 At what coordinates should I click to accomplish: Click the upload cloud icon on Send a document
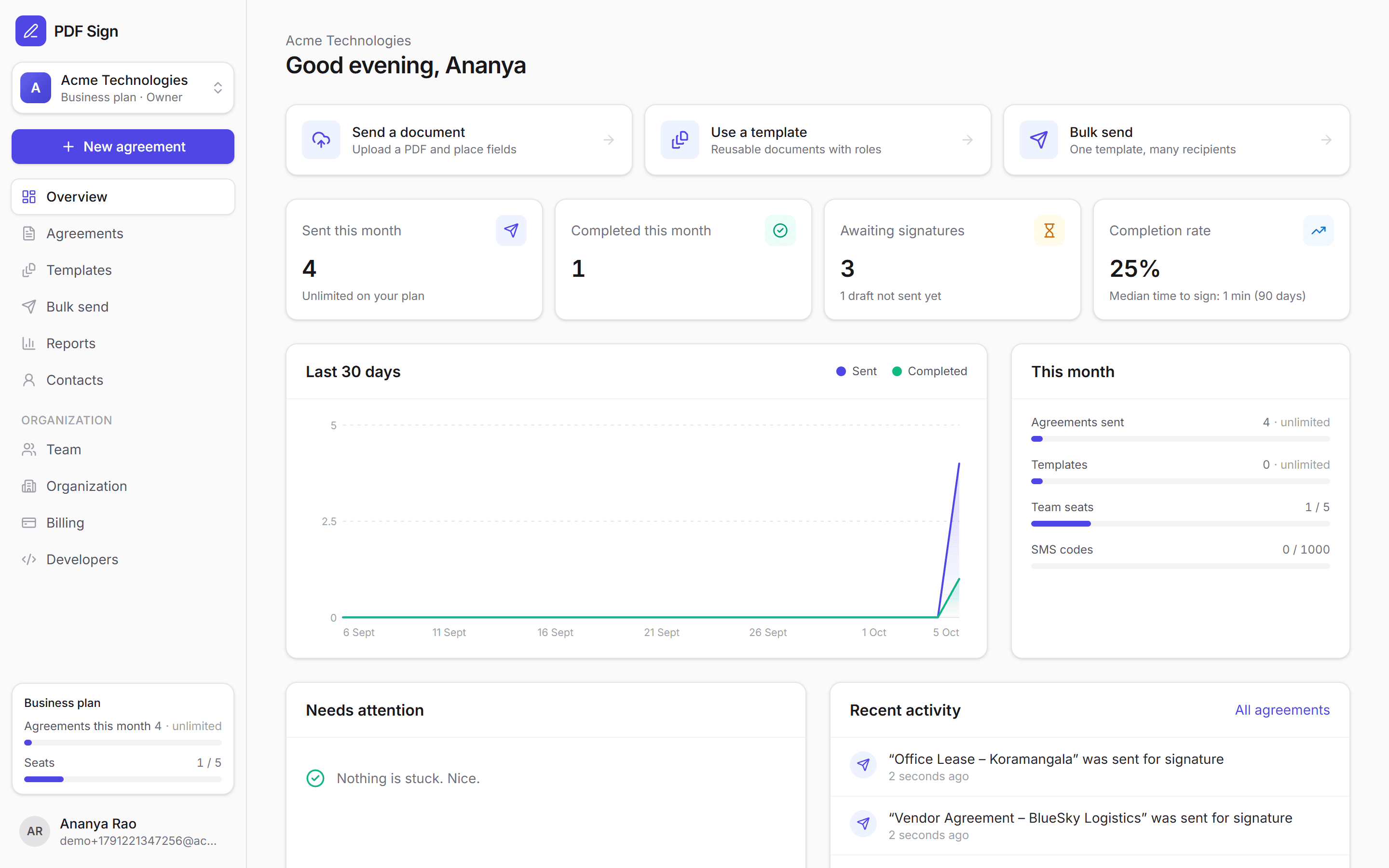[321, 140]
